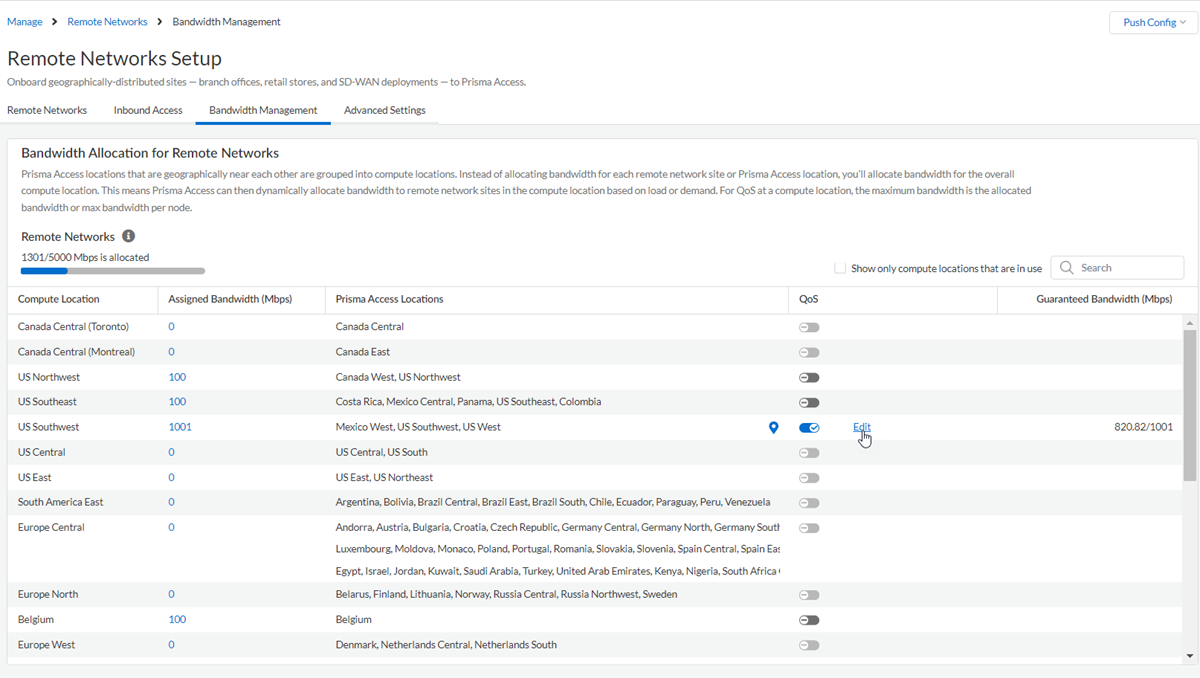Click the magnifier icon in the search box

(x=1067, y=268)
